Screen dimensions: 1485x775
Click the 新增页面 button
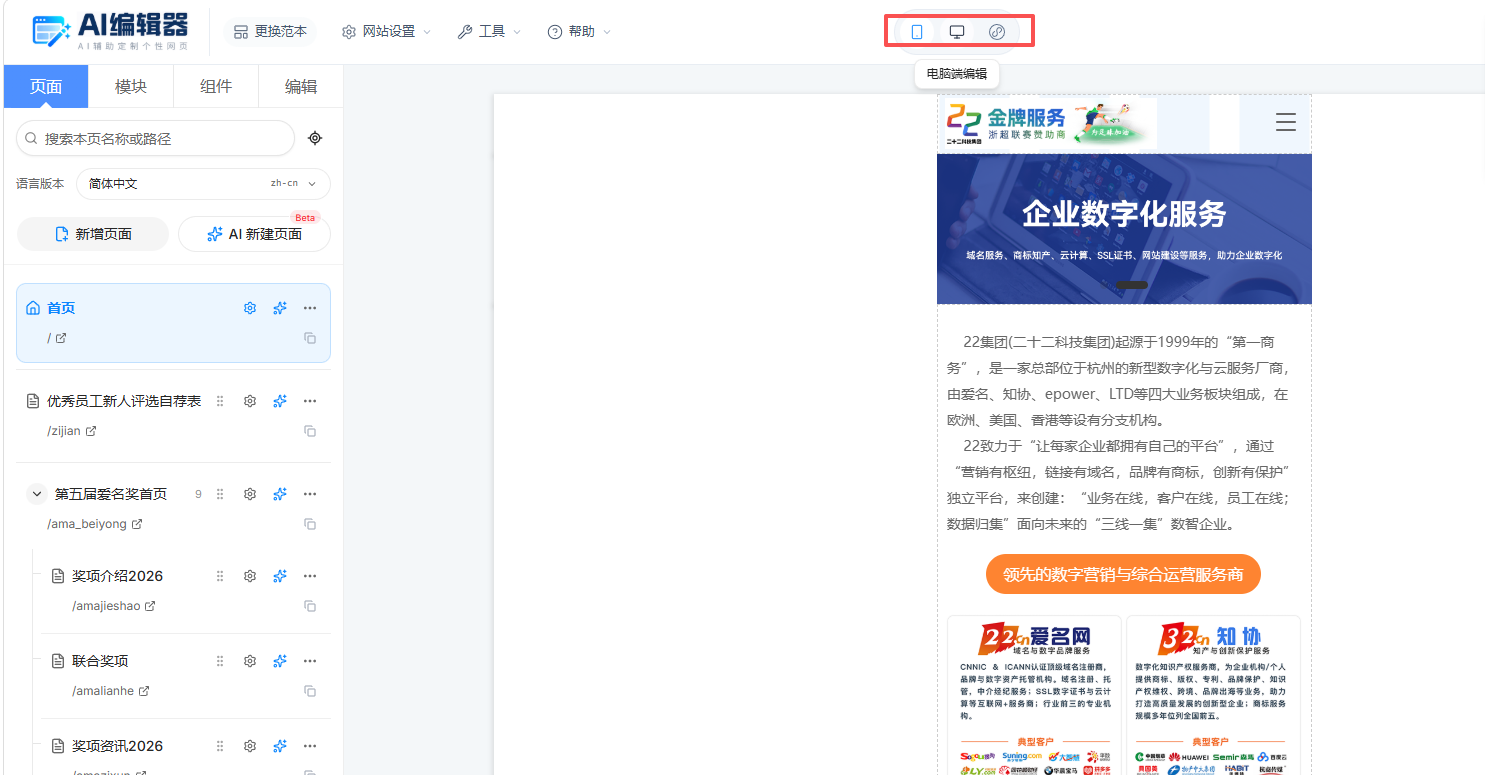[x=93, y=234]
